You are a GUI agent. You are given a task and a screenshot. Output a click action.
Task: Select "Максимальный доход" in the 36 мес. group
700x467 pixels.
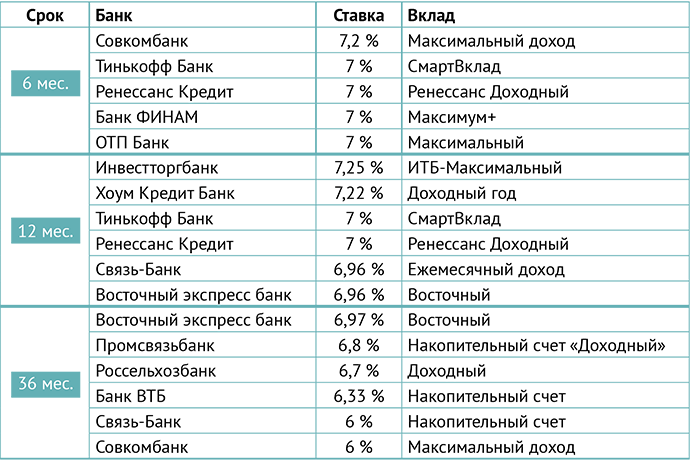pyautogui.click(x=491, y=447)
